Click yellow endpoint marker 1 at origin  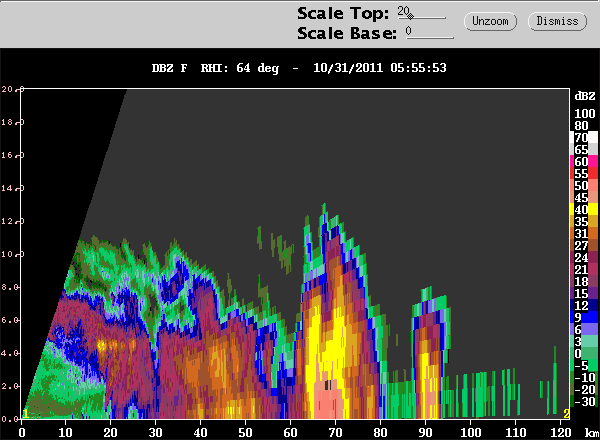25,414
